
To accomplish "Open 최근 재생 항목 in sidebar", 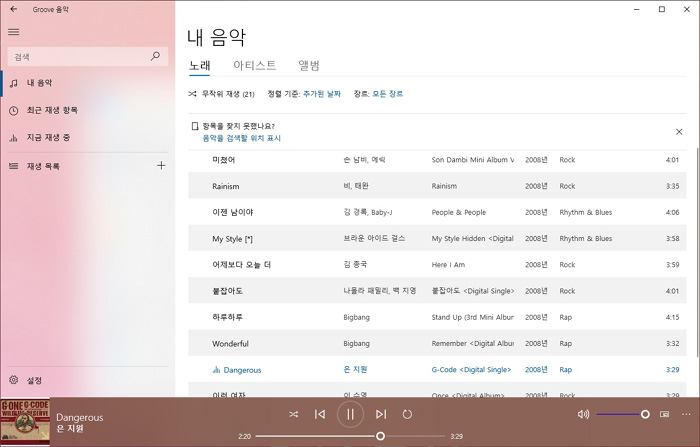I will pyautogui.click(x=88, y=110).
